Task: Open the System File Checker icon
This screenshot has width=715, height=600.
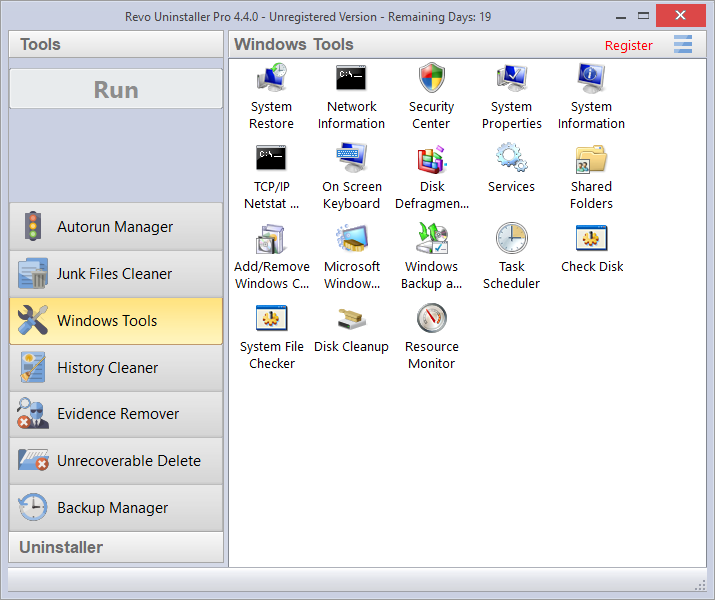Action: 271,318
